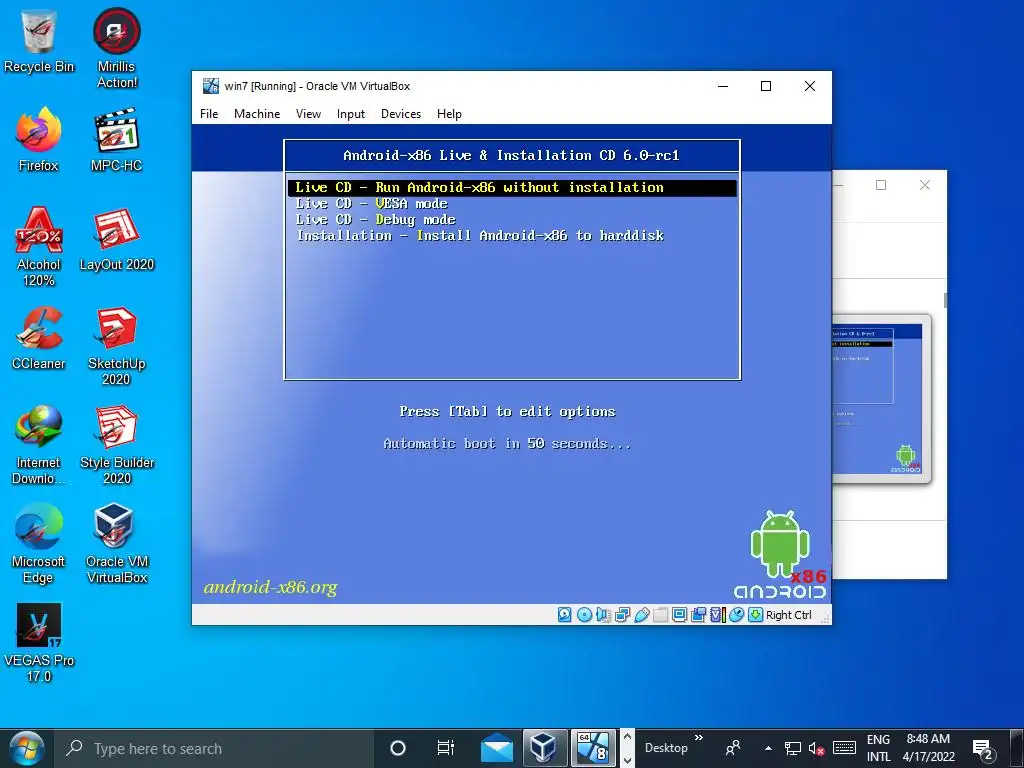Open the View menu
The width and height of the screenshot is (1024, 768).
click(308, 114)
